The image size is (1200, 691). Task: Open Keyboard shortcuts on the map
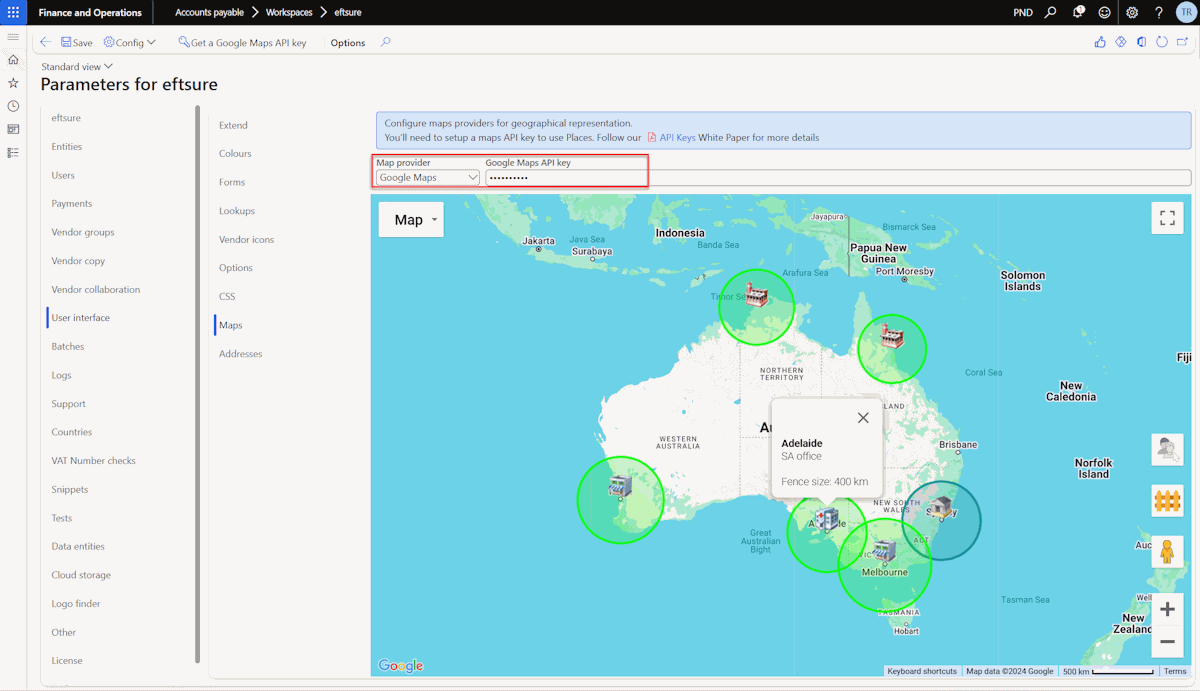coord(922,671)
